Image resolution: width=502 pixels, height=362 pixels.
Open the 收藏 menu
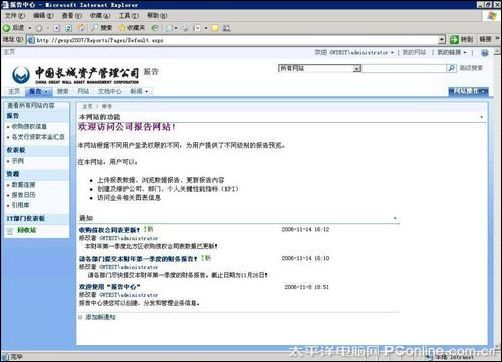[100, 16]
